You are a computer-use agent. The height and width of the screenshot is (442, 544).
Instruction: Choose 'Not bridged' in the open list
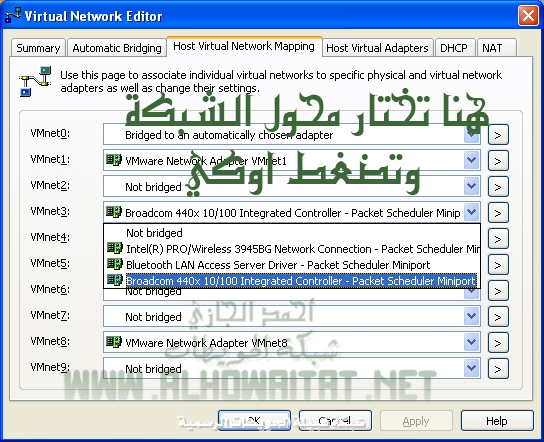(x=292, y=233)
